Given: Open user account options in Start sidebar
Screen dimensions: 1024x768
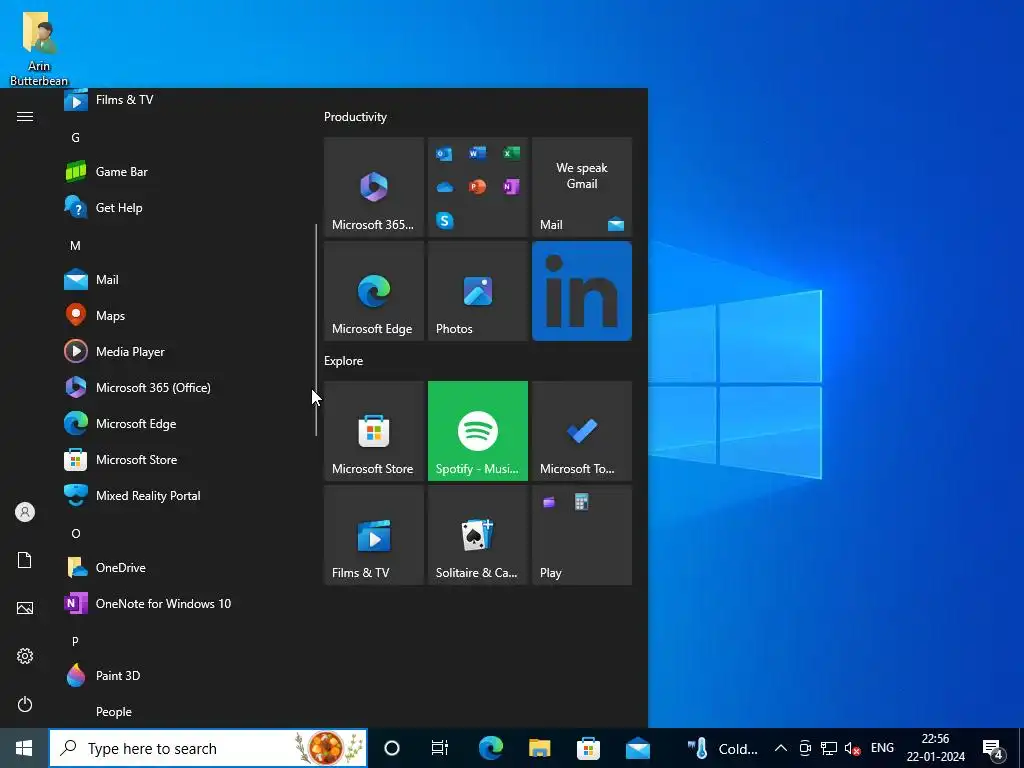Looking at the screenshot, I should pyautogui.click(x=25, y=512).
